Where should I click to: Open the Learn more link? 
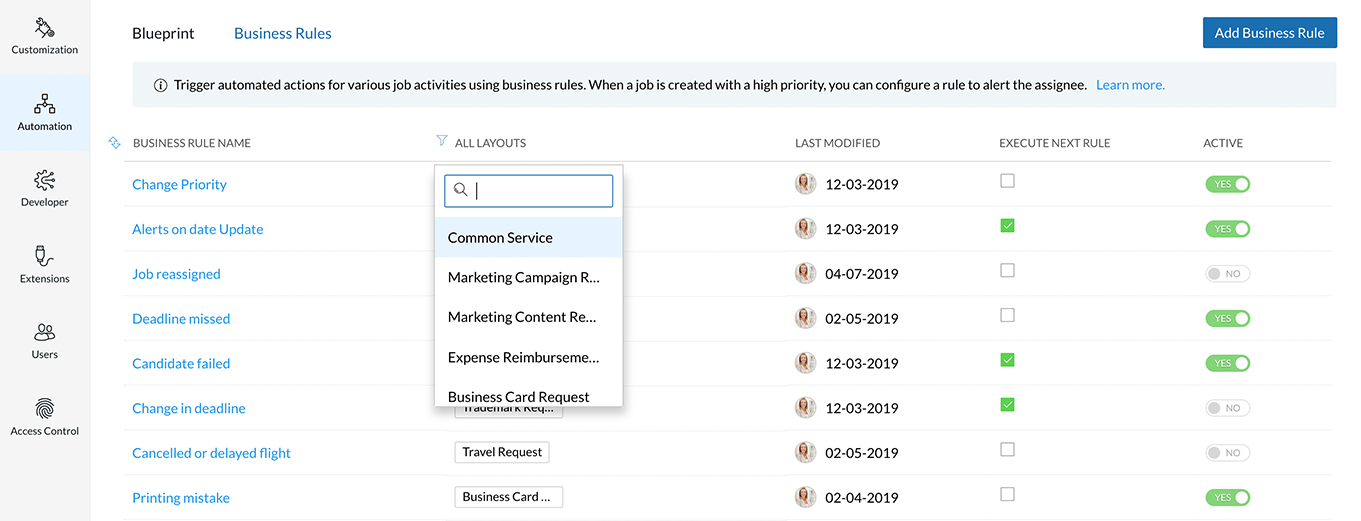[x=1130, y=85]
